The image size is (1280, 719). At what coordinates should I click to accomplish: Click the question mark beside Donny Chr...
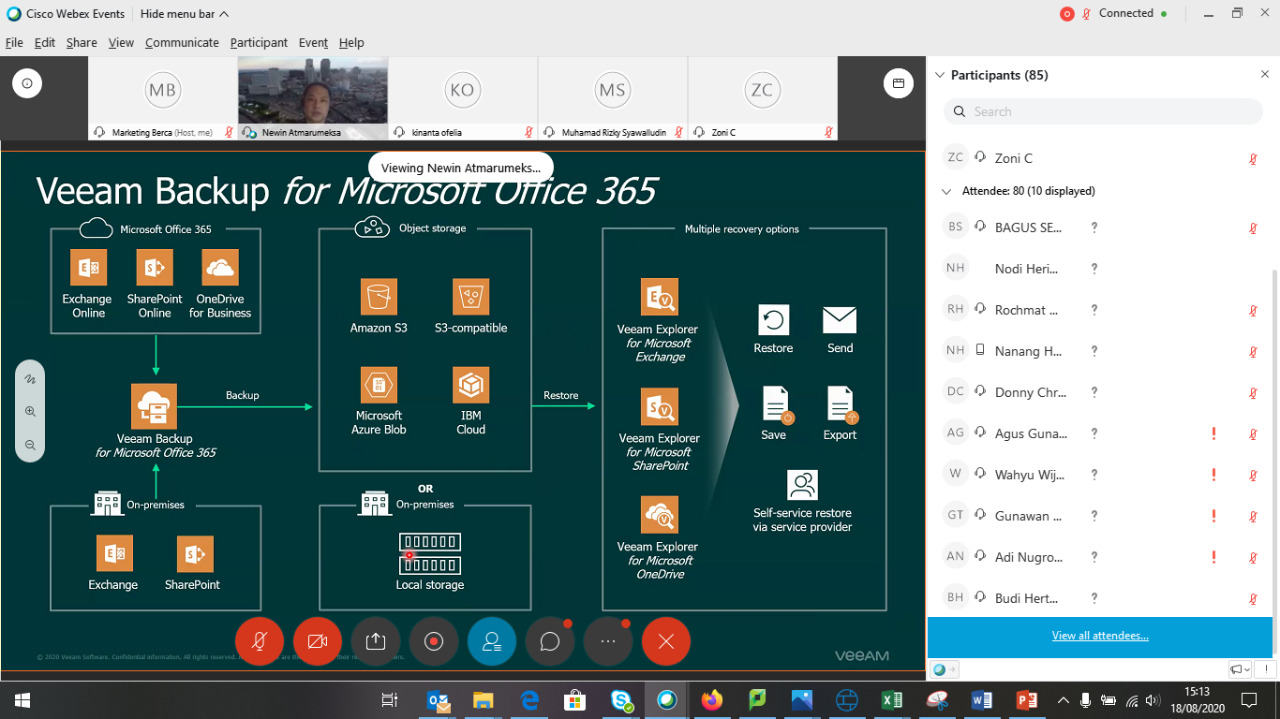pos(1094,392)
